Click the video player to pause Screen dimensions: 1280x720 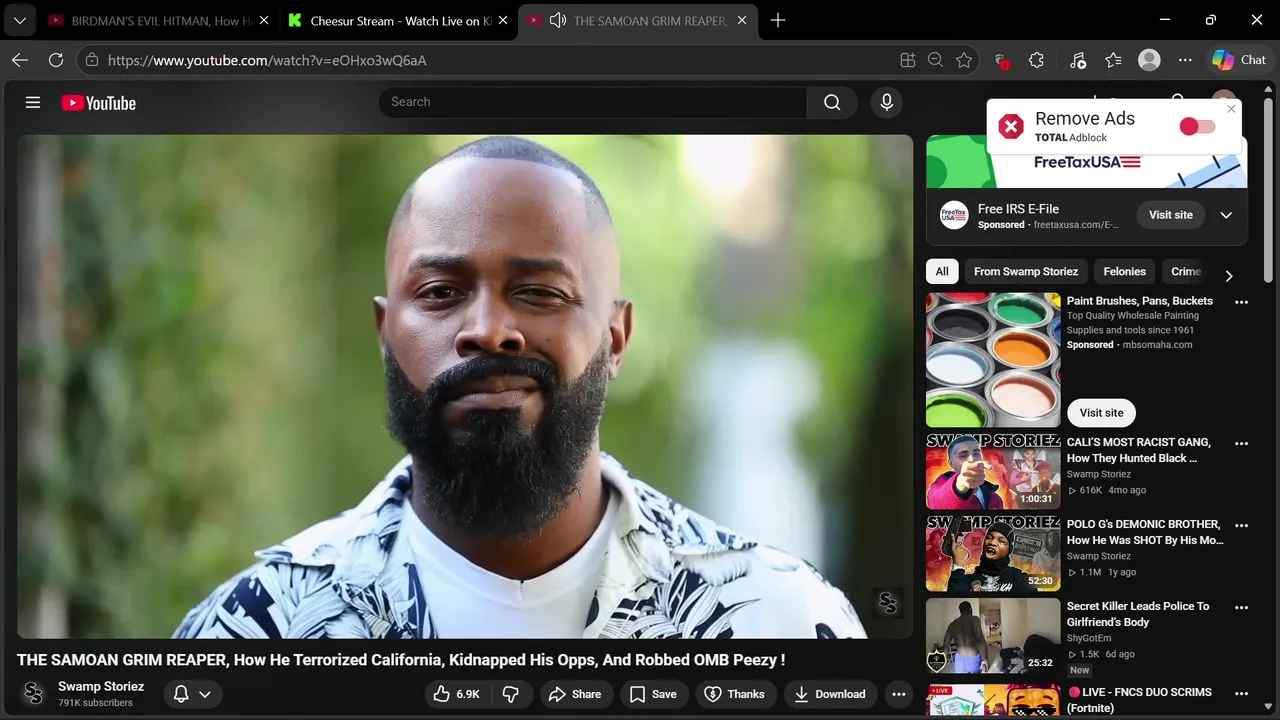click(x=465, y=386)
